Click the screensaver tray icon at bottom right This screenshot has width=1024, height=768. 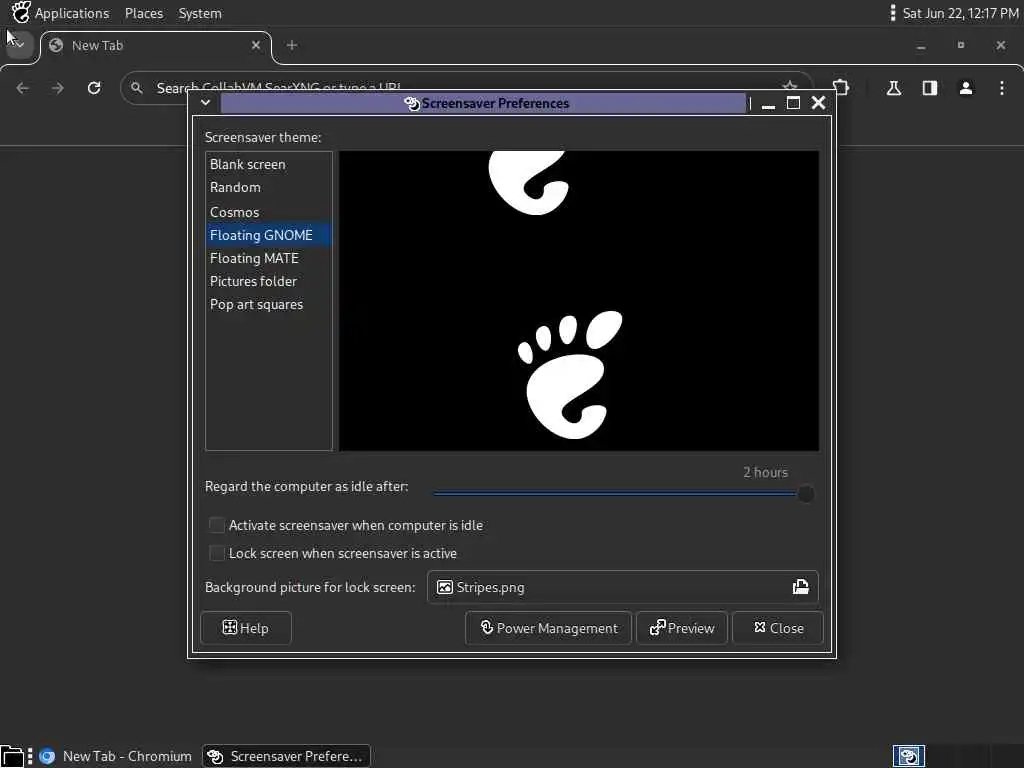point(908,756)
